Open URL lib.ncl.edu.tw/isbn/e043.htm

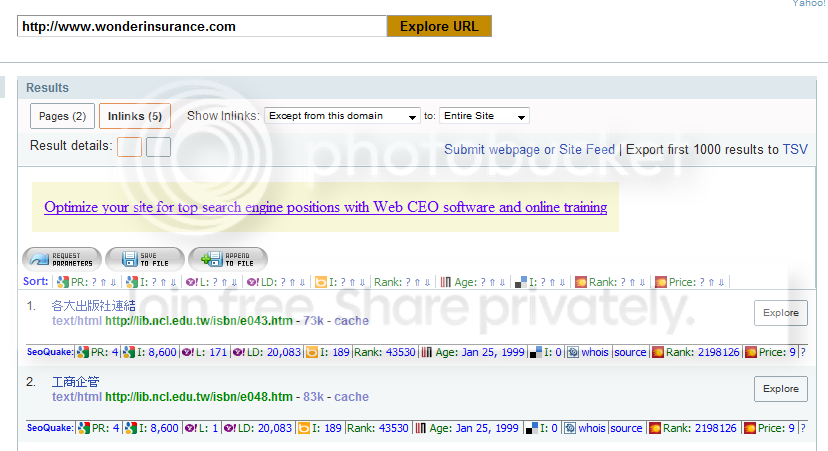pos(199,321)
